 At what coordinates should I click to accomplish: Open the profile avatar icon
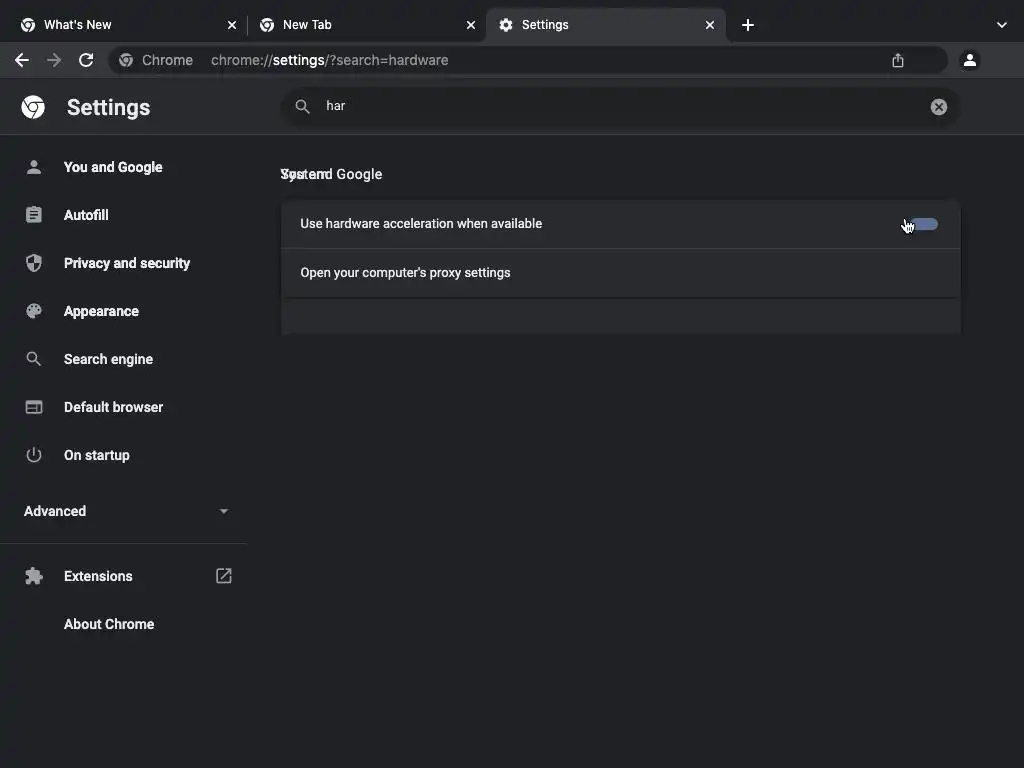pyautogui.click(x=969, y=60)
